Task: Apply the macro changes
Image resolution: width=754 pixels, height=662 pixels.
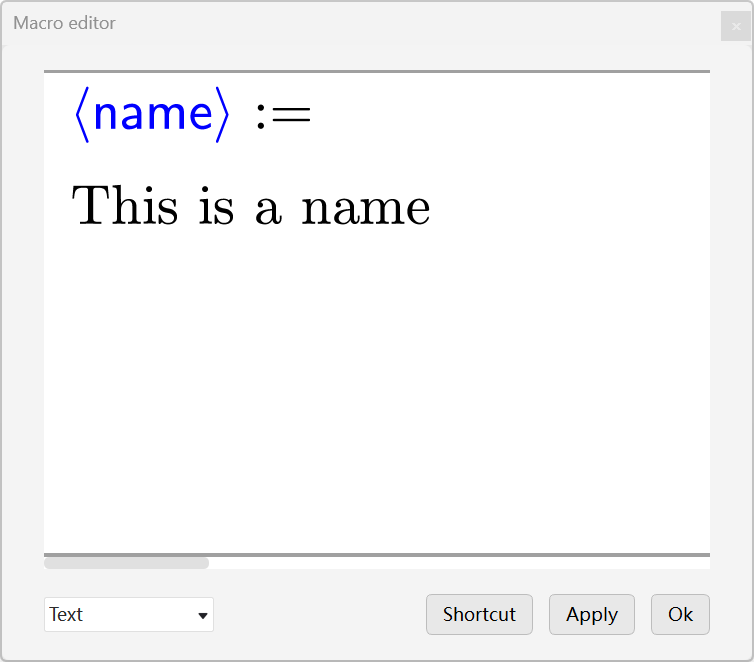Action: click(x=591, y=614)
